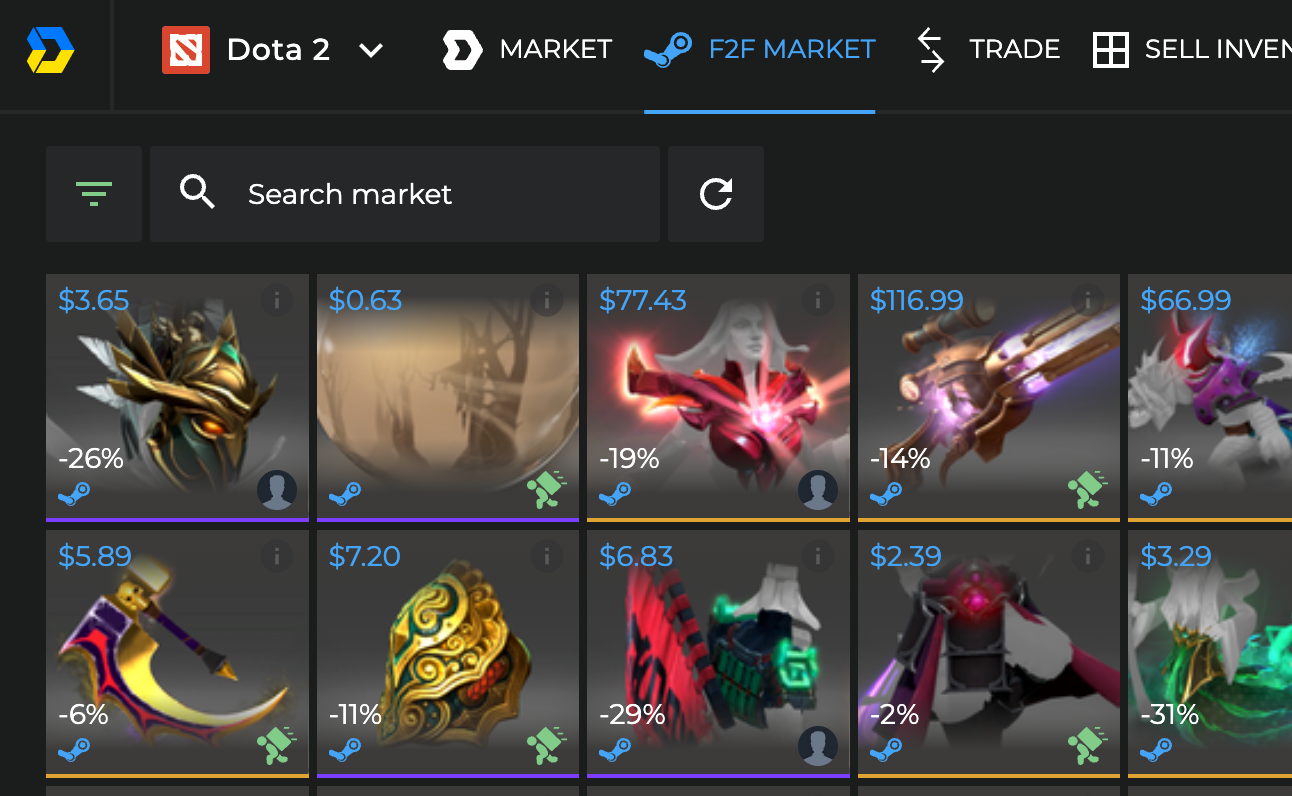Open the green filter options icon
Image resolution: width=1292 pixels, height=796 pixels.
[x=94, y=194]
